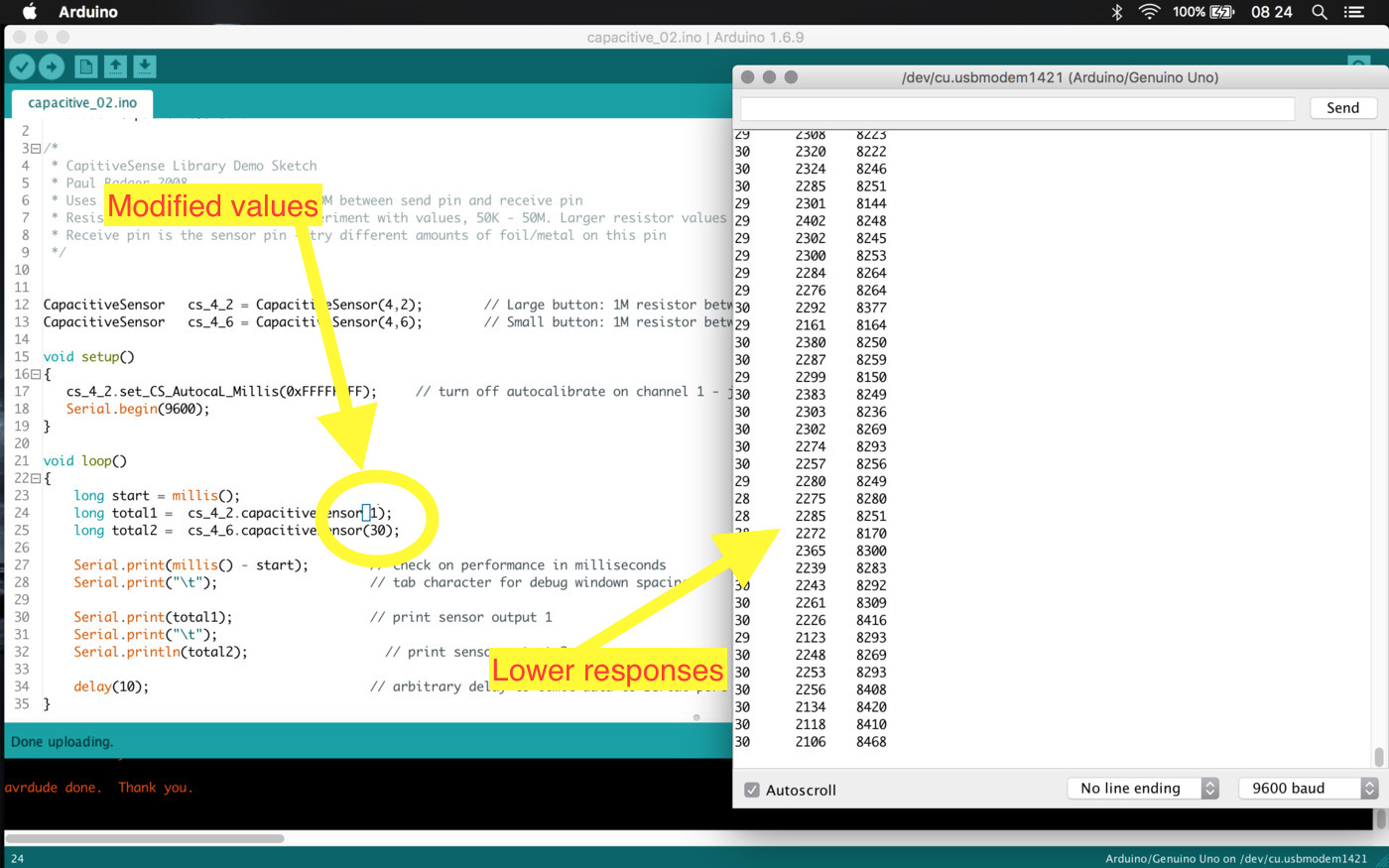Click the Send button in serial monitor
The height and width of the screenshot is (868, 1389).
click(x=1343, y=108)
